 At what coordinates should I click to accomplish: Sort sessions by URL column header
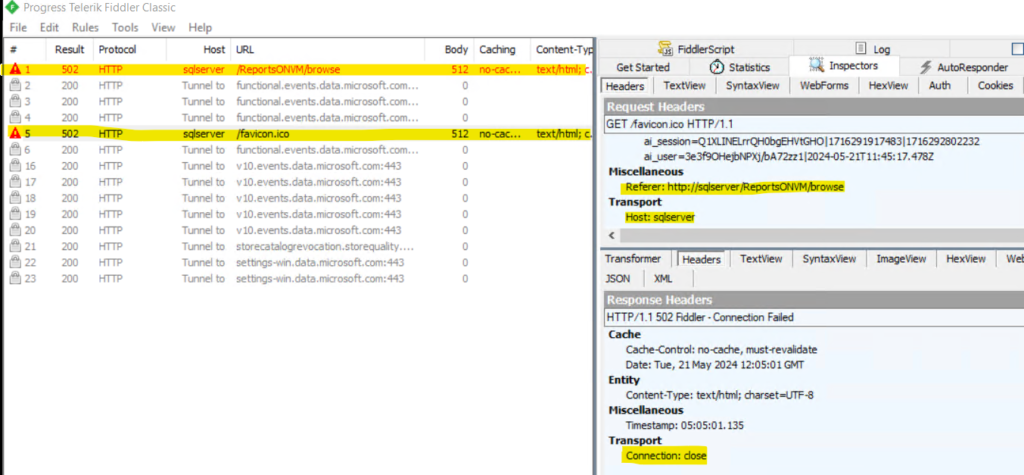[x=327, y=50]
